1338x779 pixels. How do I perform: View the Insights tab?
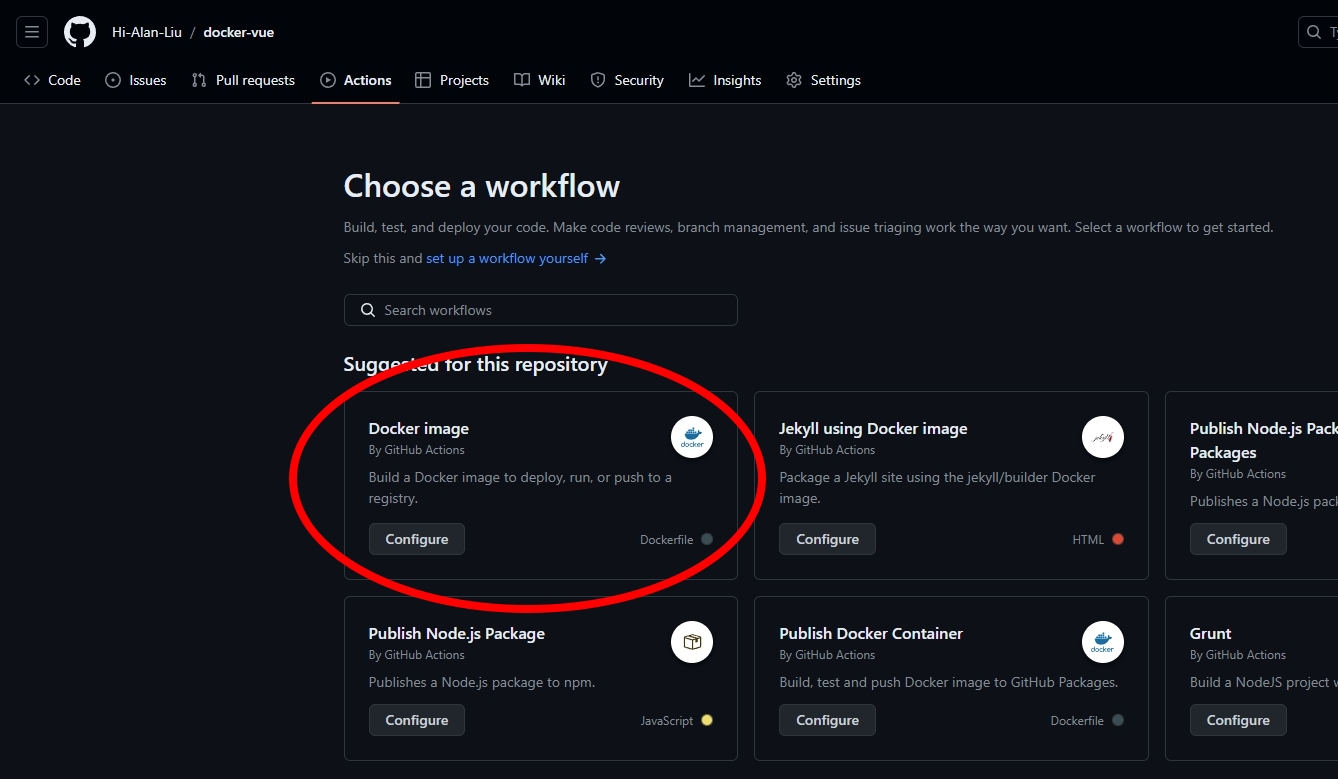(x=725, y=80)
